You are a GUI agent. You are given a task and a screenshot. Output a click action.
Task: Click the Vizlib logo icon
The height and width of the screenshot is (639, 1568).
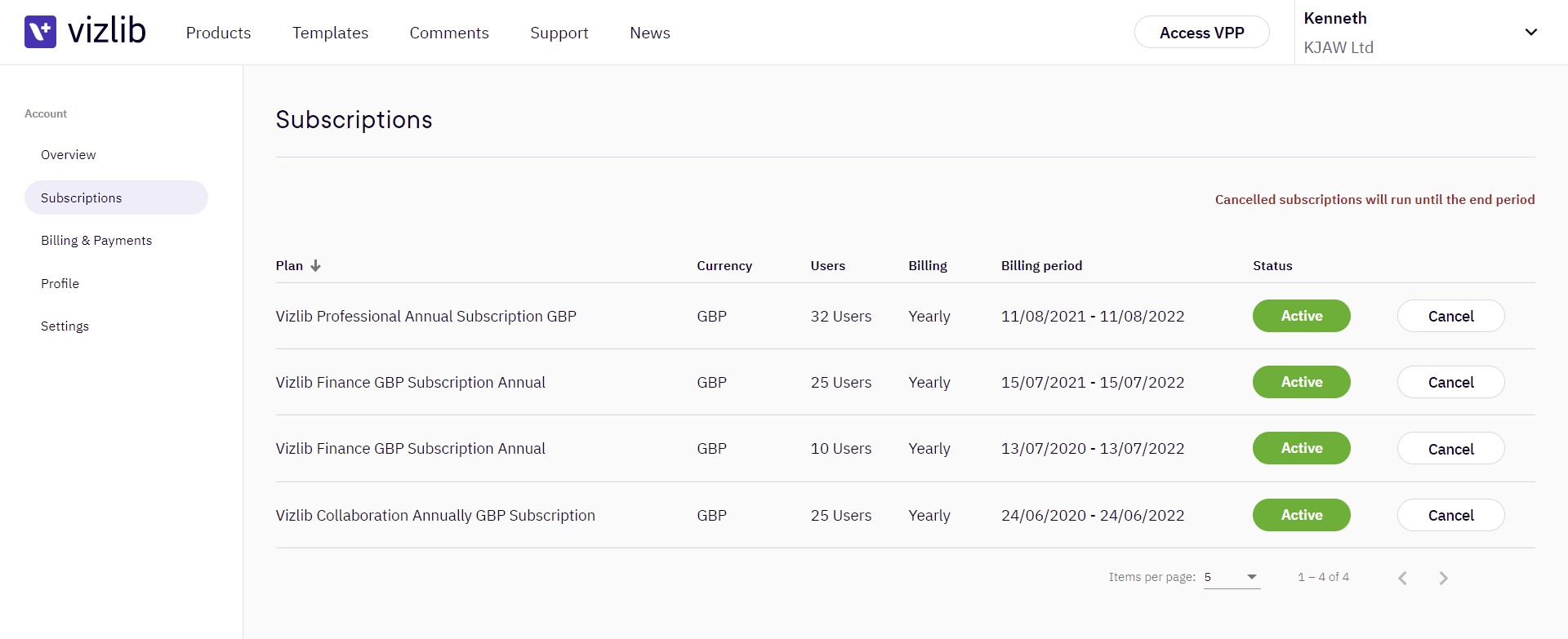[x=40, y=32]
